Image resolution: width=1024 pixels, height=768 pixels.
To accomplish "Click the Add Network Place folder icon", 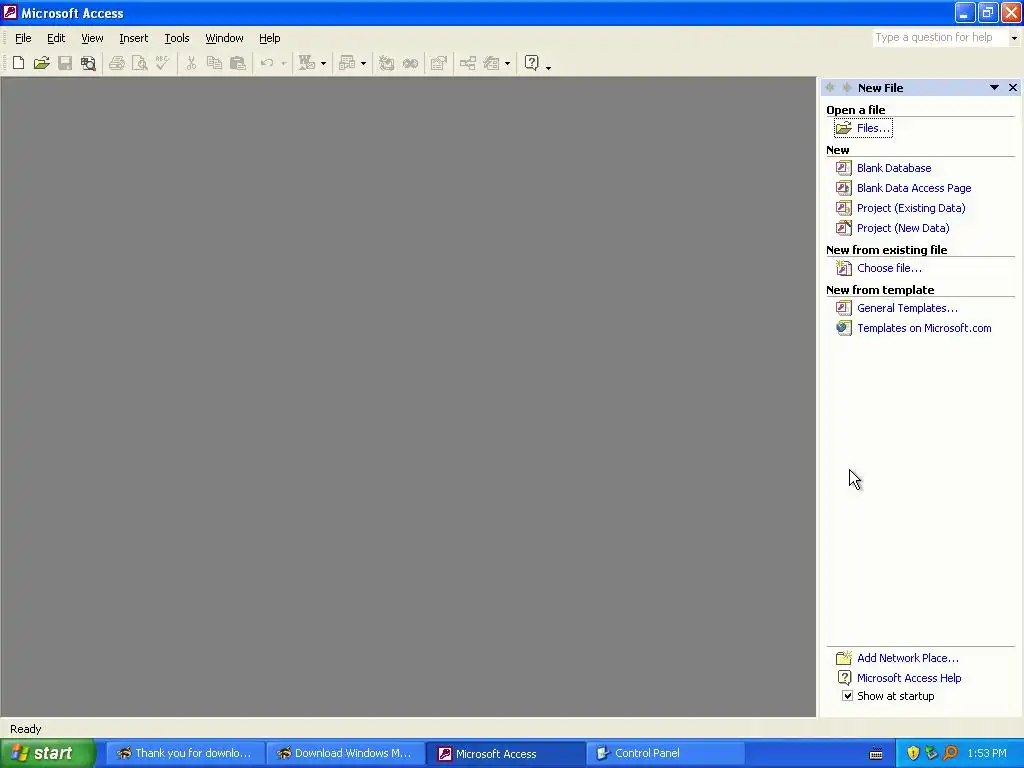I will [x=844, y=658].
